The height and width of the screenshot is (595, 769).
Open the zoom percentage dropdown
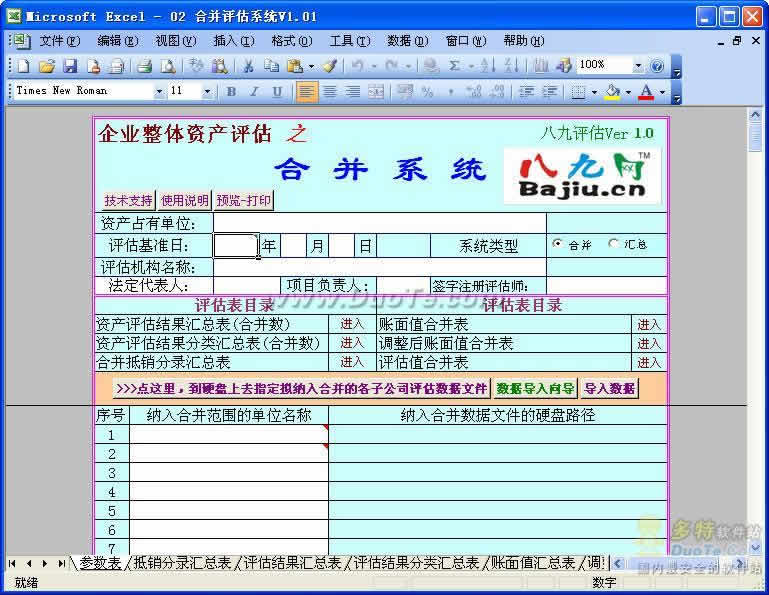tap(638, 65)
